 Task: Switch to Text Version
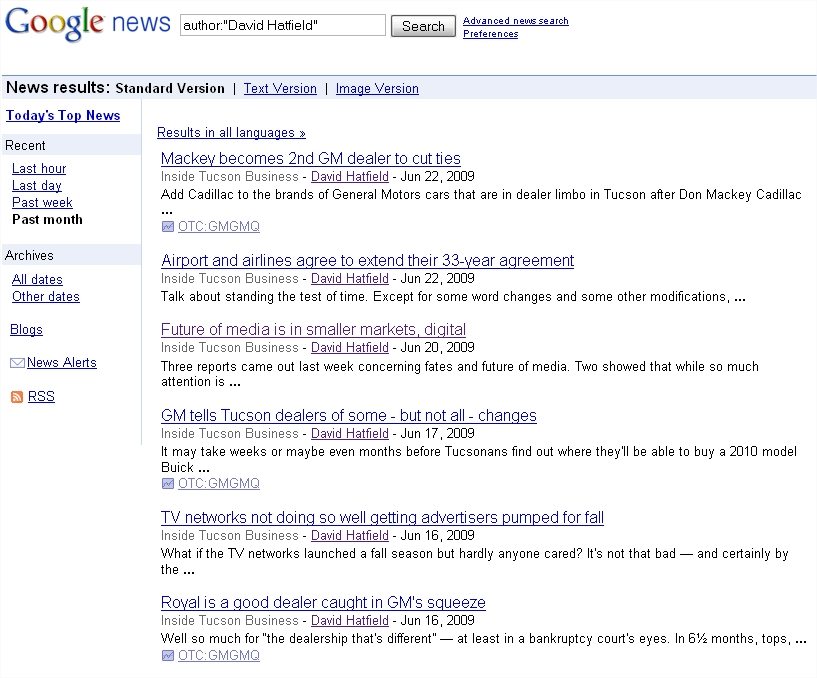[x=280, y=89]
